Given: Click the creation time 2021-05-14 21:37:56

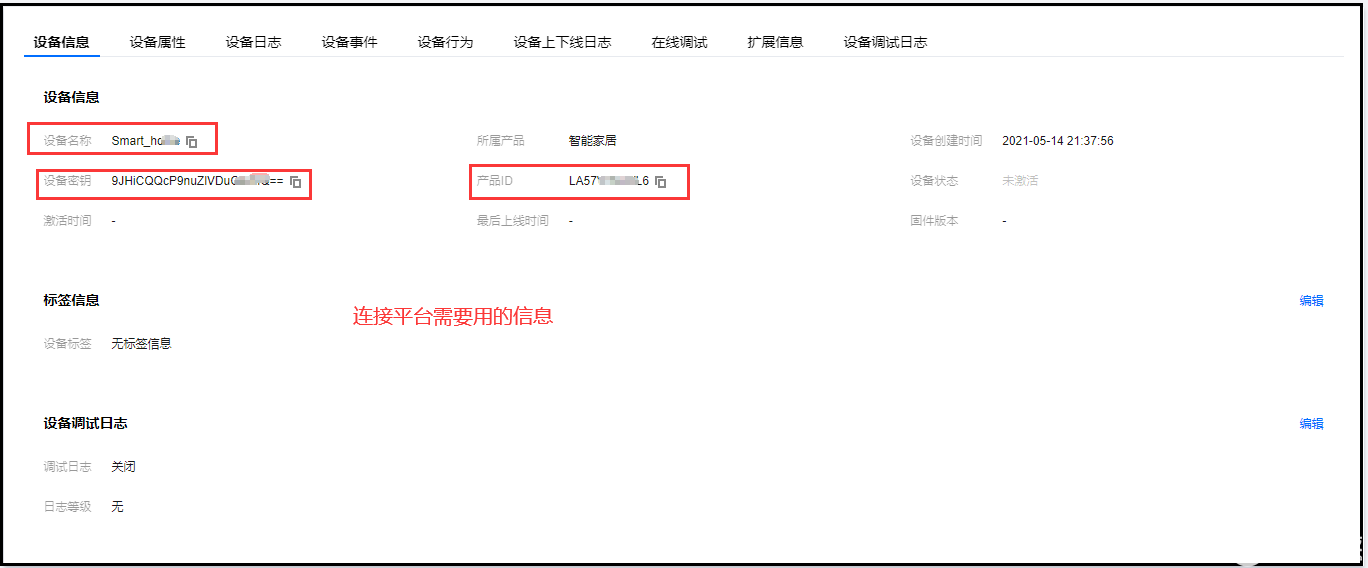Looking at the screenshot, I should (x=1057, y=141).
